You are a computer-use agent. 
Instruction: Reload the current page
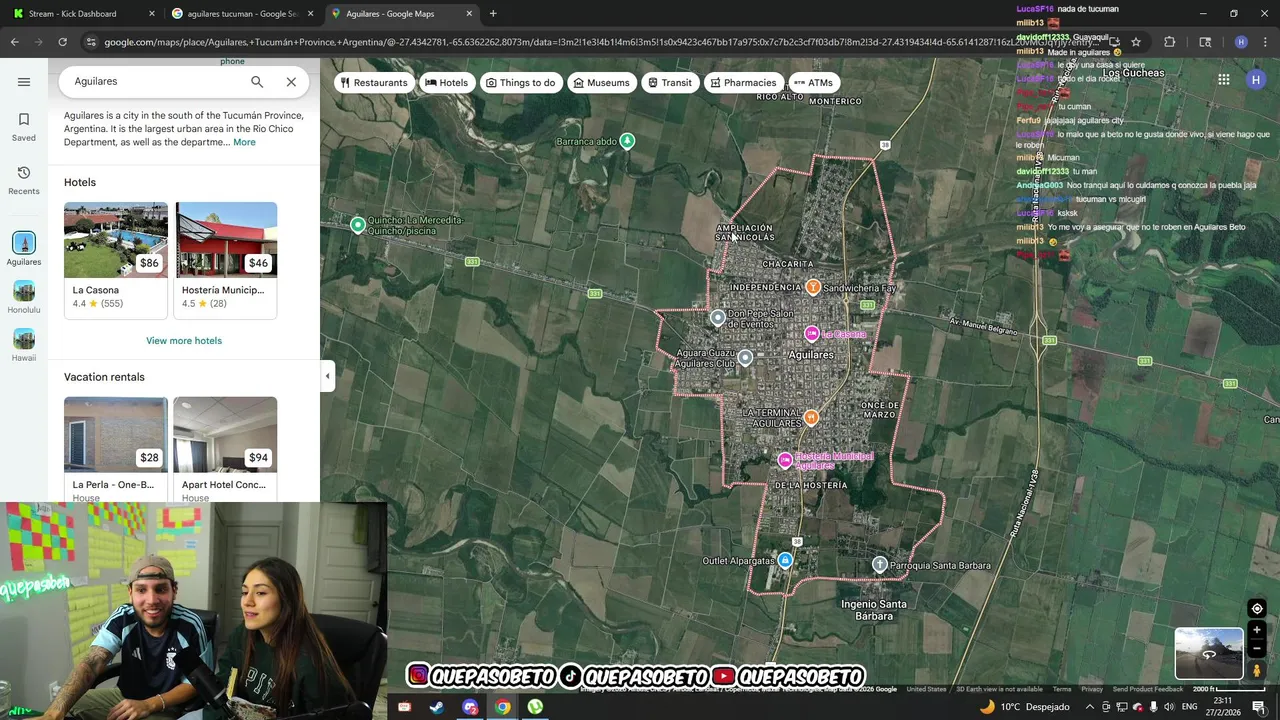(62, 42)
